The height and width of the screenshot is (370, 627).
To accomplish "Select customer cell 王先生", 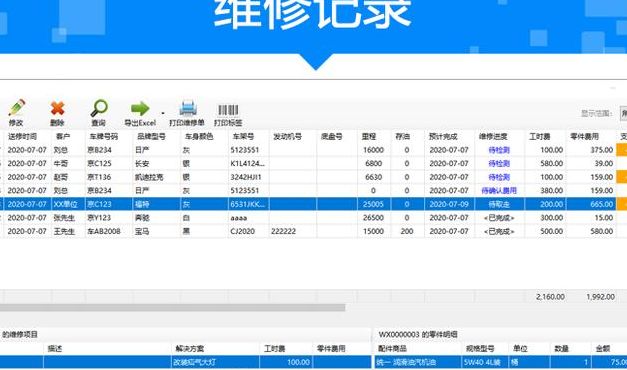I will pyautogui.click(x=64, y=232).
